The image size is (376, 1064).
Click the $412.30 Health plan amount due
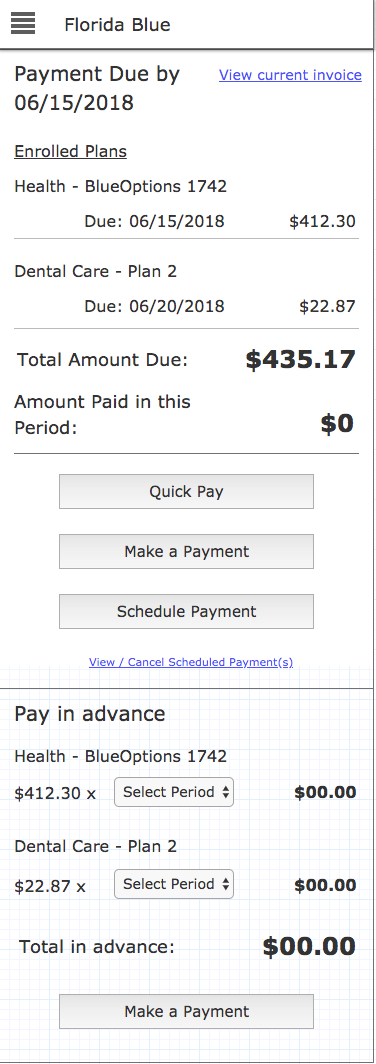(x=322, y=221)
